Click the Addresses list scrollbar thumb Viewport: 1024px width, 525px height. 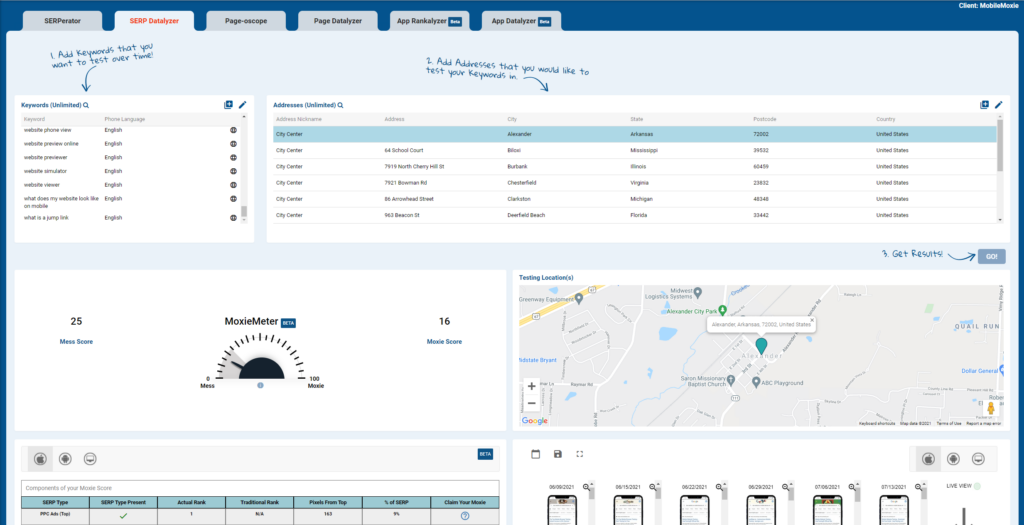[x=1000, y=146]
